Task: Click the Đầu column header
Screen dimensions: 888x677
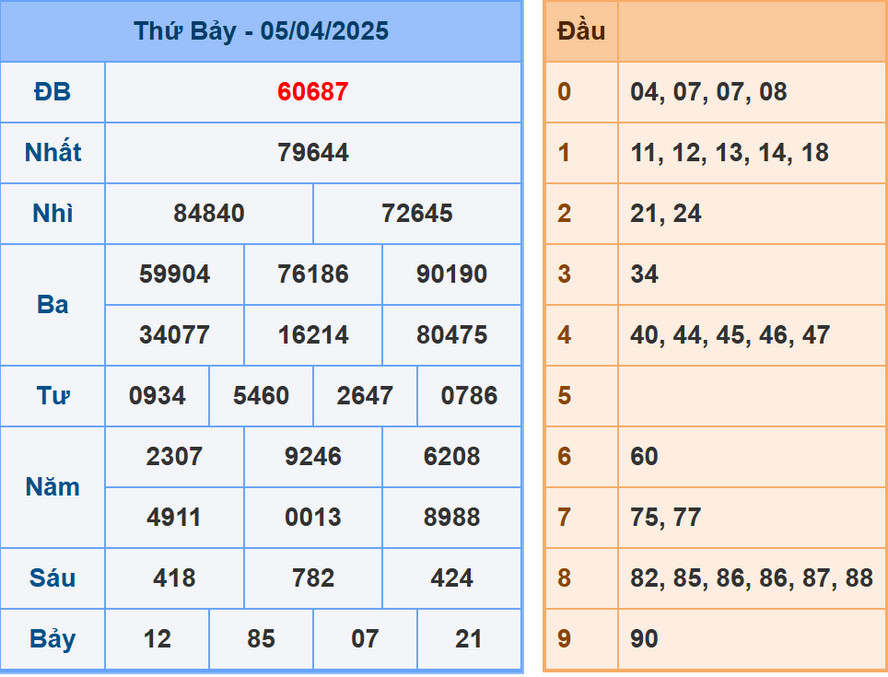Action: pos(581,31)
